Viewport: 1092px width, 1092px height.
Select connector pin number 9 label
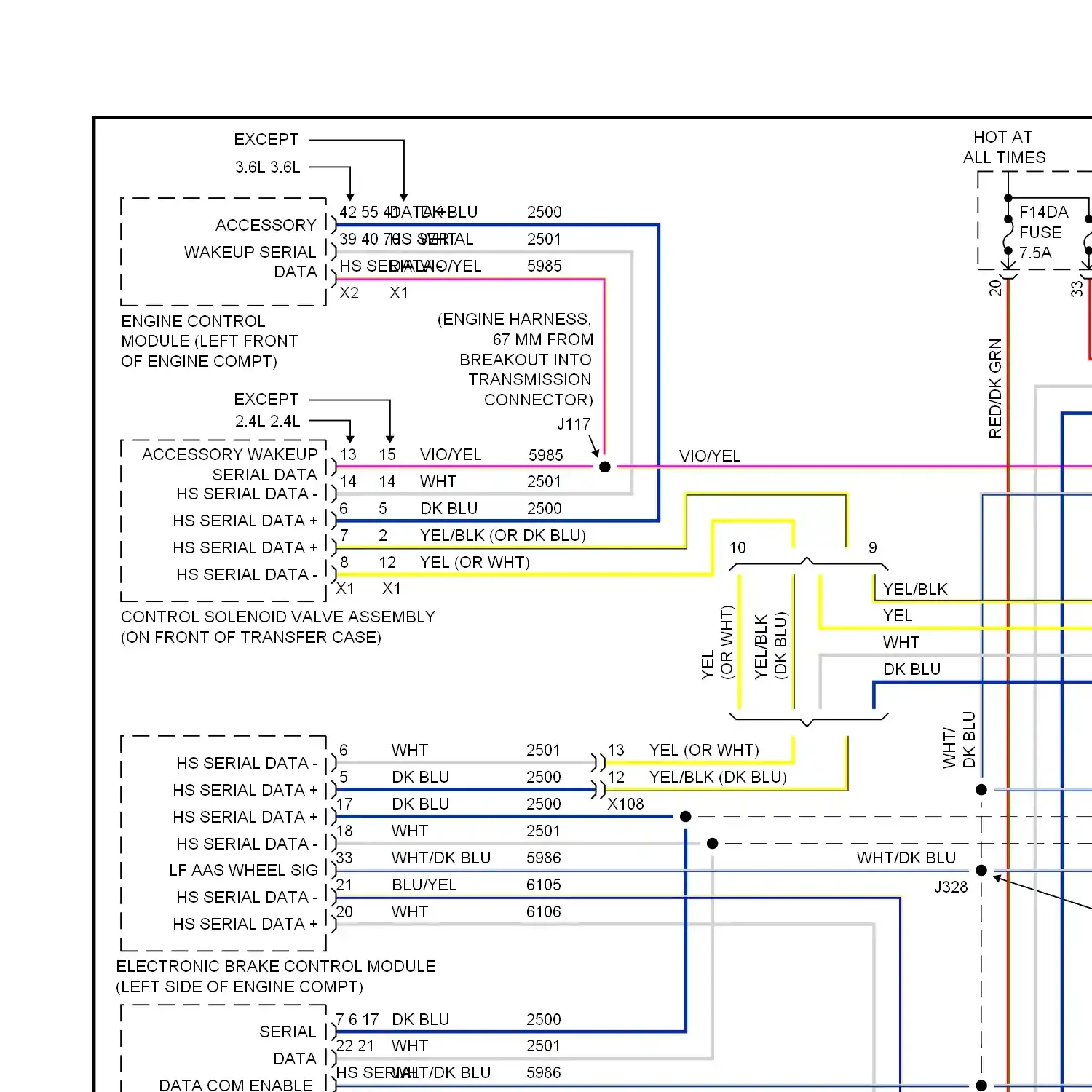(872, 547)
